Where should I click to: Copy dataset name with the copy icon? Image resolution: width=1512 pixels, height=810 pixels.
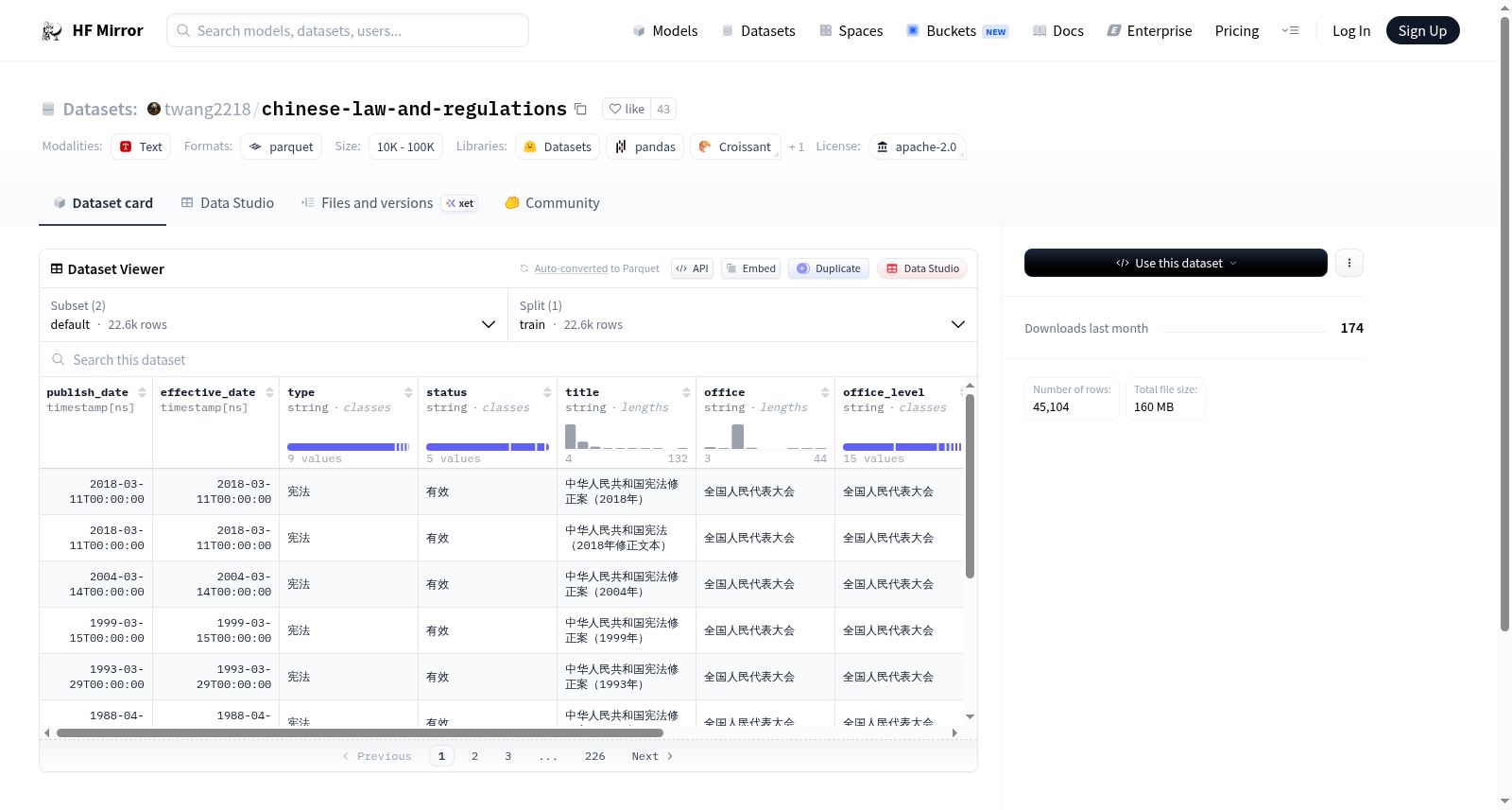tap(580, 110)
